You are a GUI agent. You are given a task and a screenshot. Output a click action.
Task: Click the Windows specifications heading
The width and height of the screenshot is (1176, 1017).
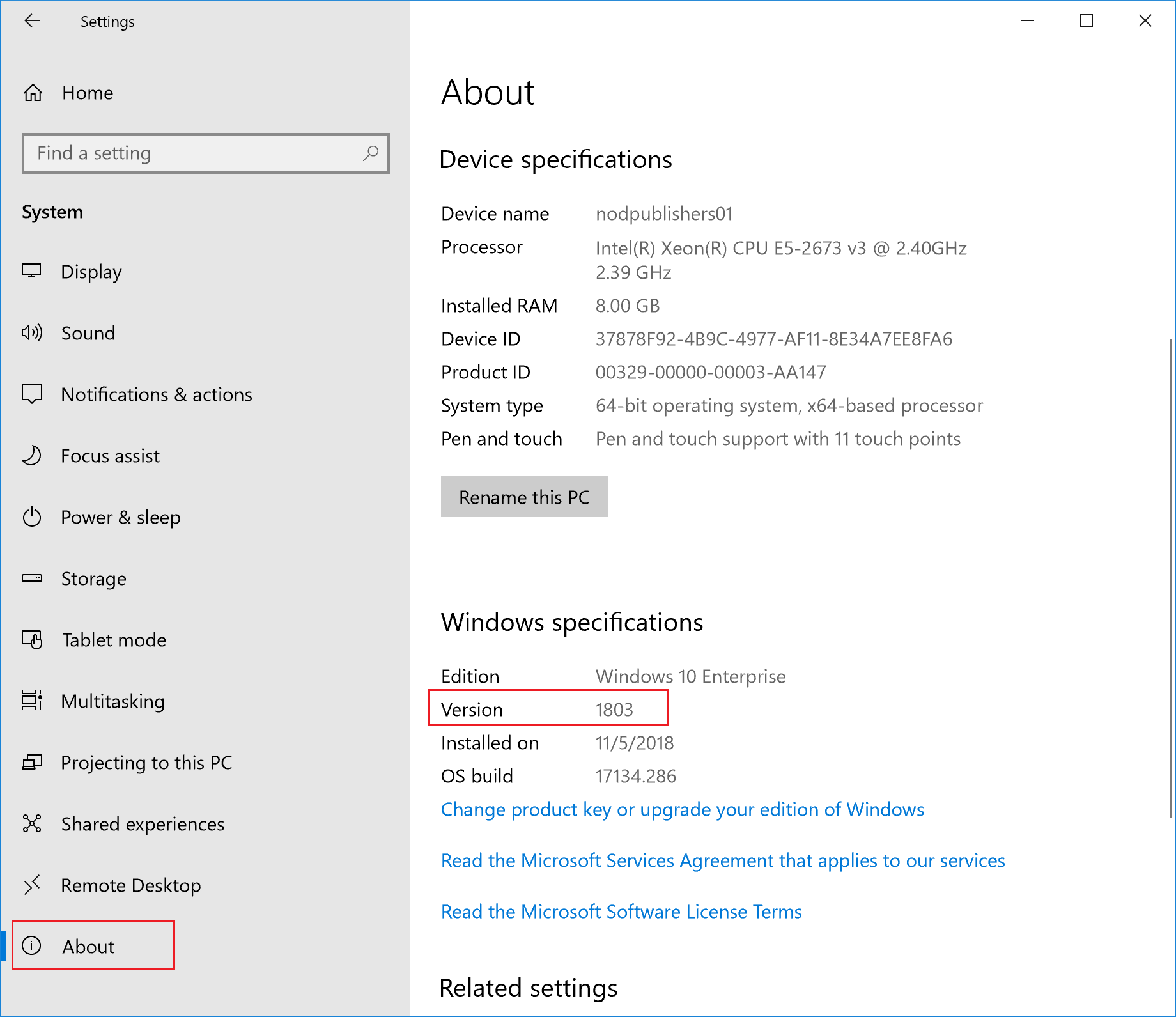[572, 623]
